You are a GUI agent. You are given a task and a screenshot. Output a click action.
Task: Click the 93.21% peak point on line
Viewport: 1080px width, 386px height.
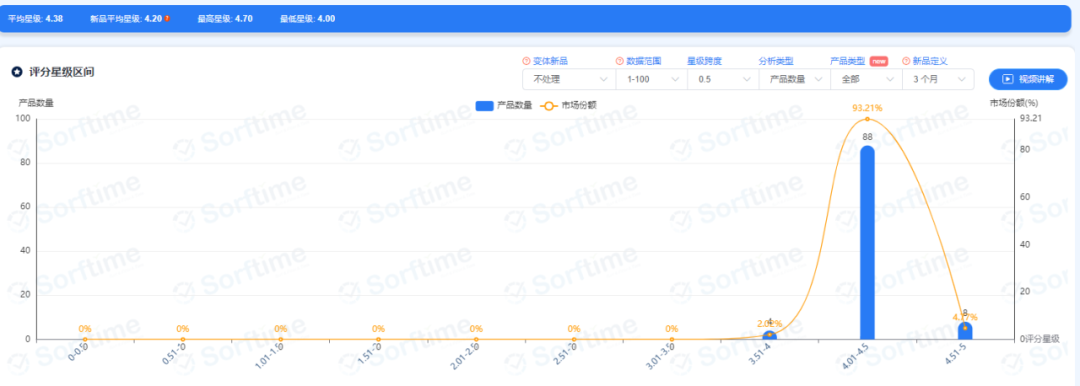pyautogui.click(x=867, y=119)
